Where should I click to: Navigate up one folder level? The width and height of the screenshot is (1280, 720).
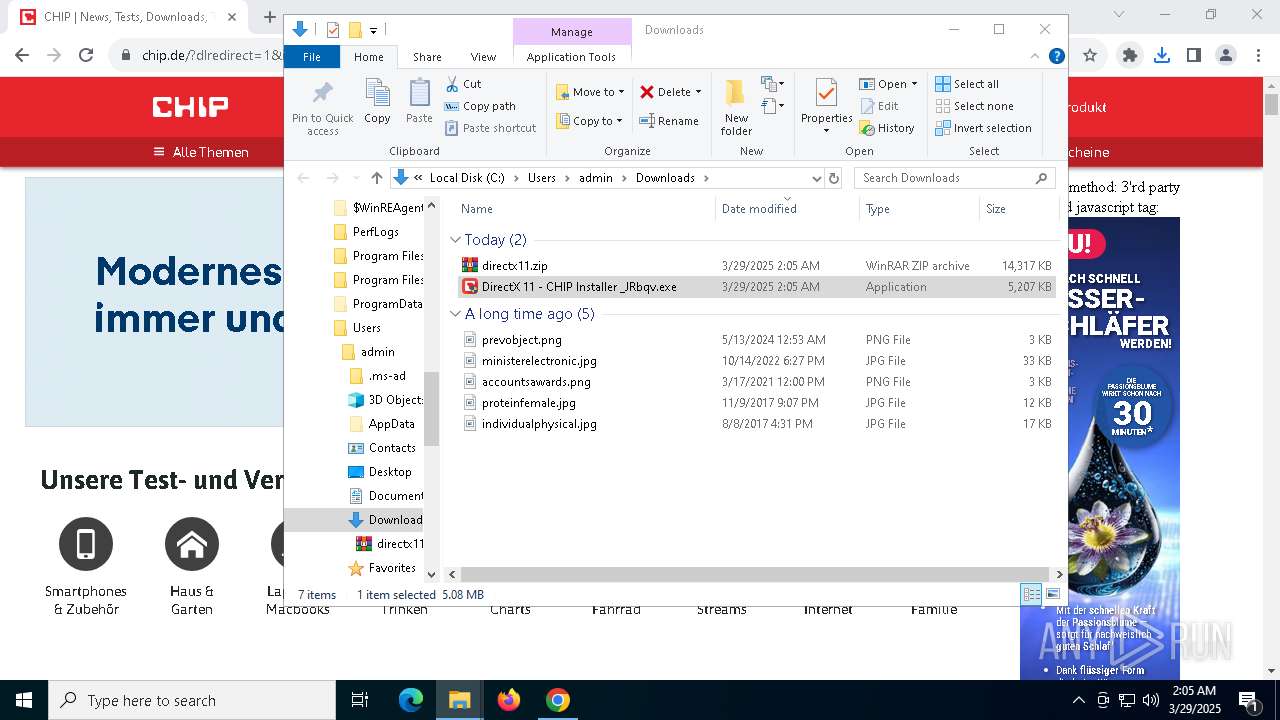tap(376, 178)
